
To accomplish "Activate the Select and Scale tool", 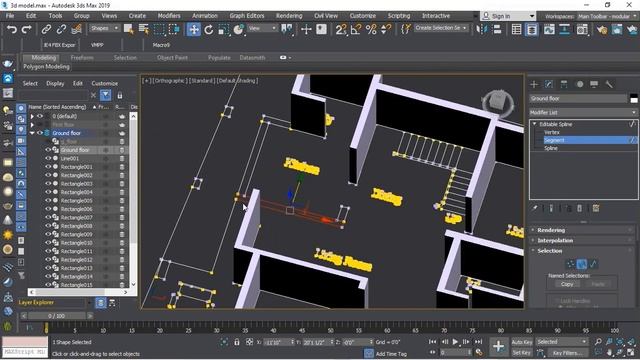I will [x=224, y=29].
